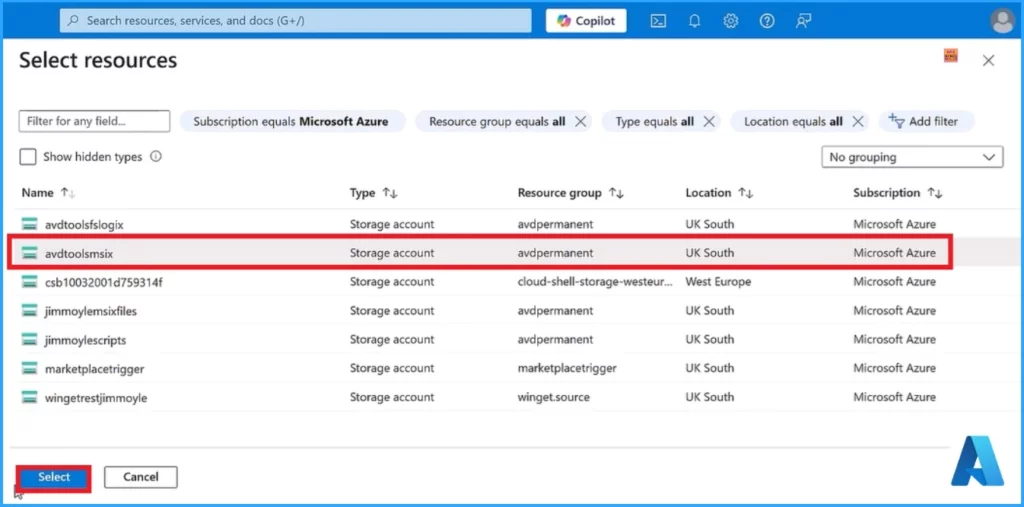Click winget.source resource group cell

553,397
